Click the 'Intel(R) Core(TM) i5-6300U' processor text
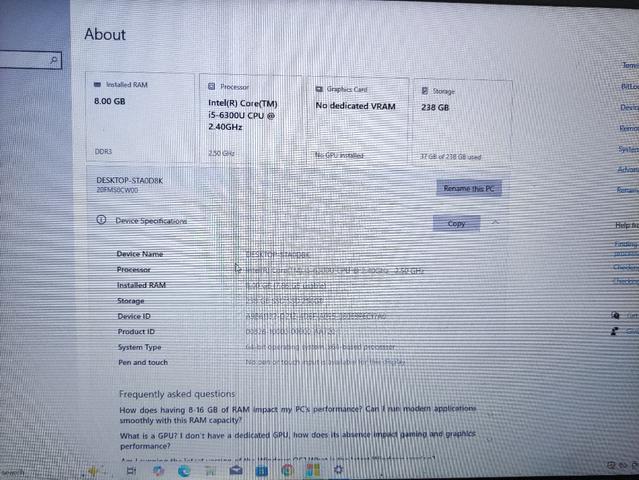 (243, 115)
